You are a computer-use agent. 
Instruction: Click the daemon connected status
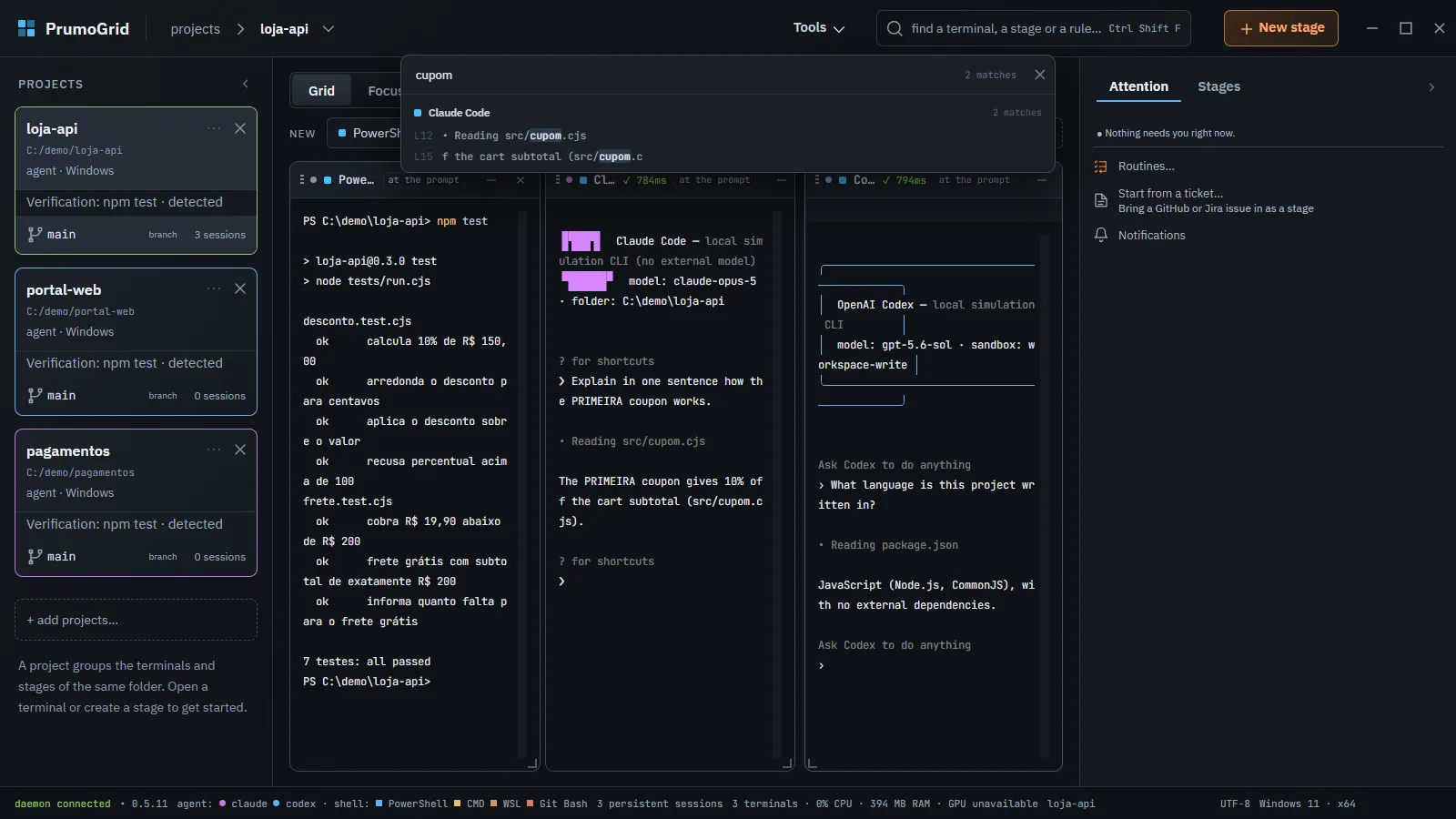[63, 804]
